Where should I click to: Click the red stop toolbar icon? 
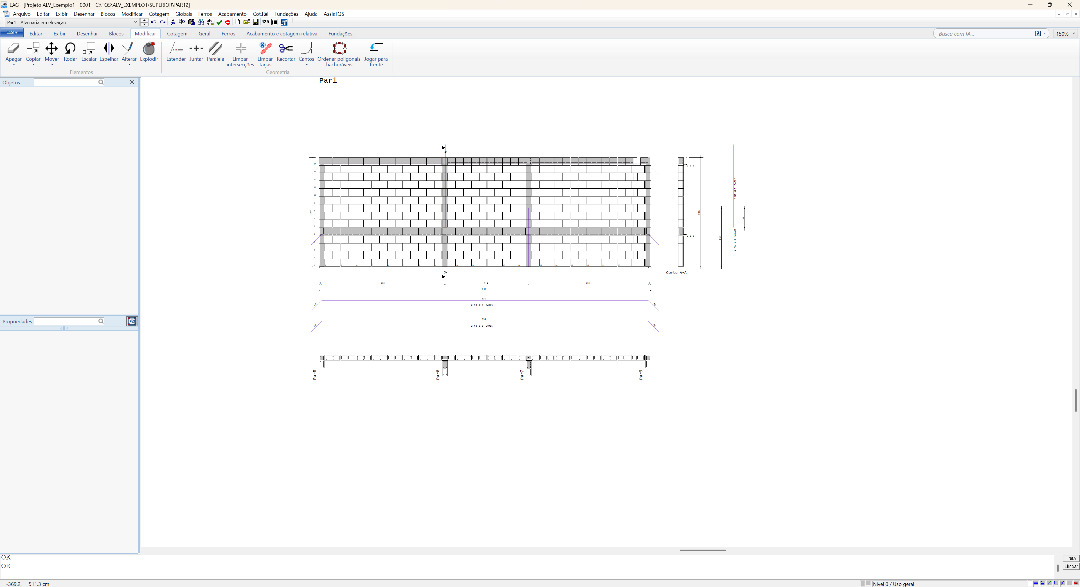pyautogui.click(x=228, y=22)
